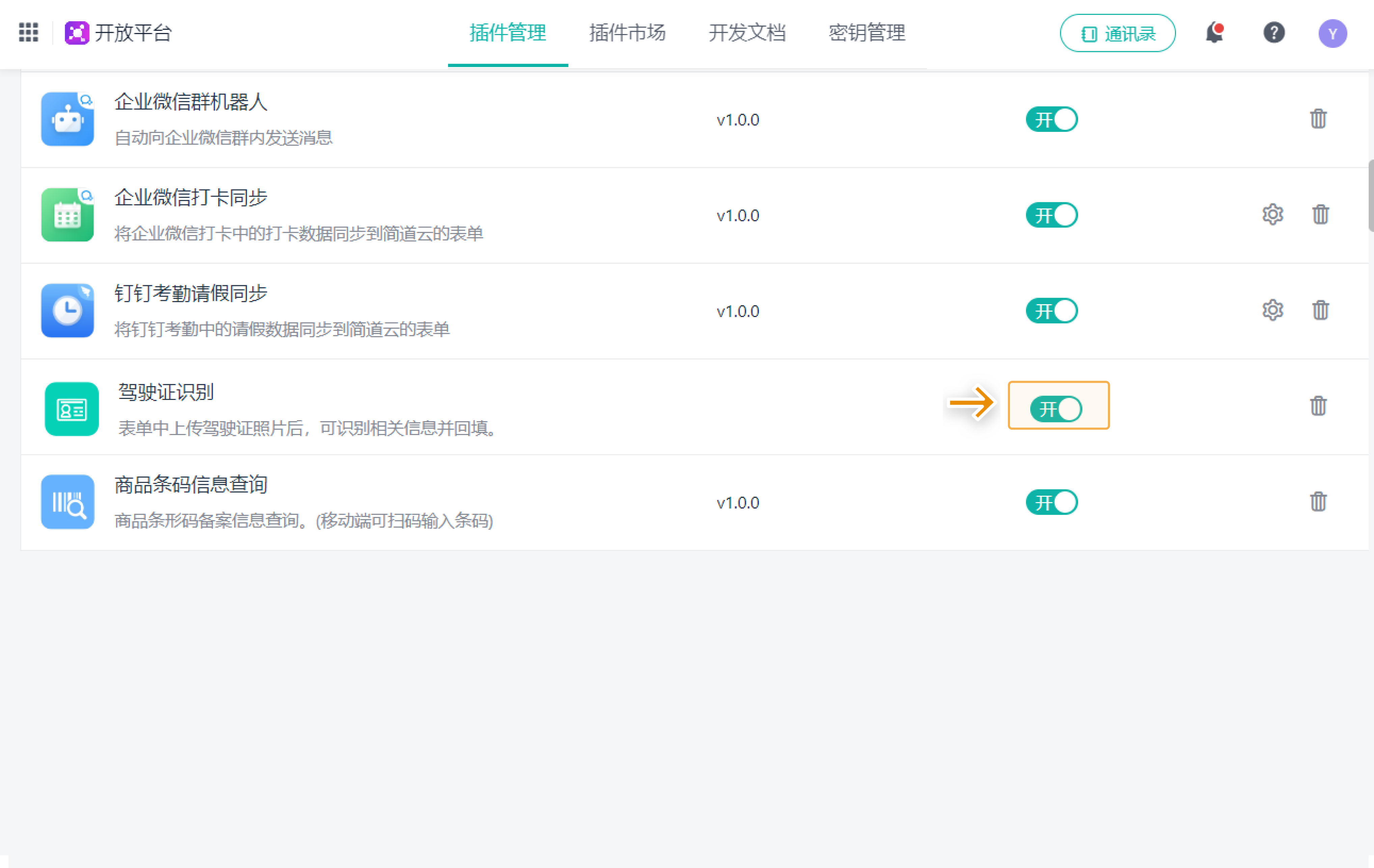Open the user avatar Y menu
Image resolution: width=1374 pixels, height=868 pixels.
pyautogui.click(x=1333, y=34)
